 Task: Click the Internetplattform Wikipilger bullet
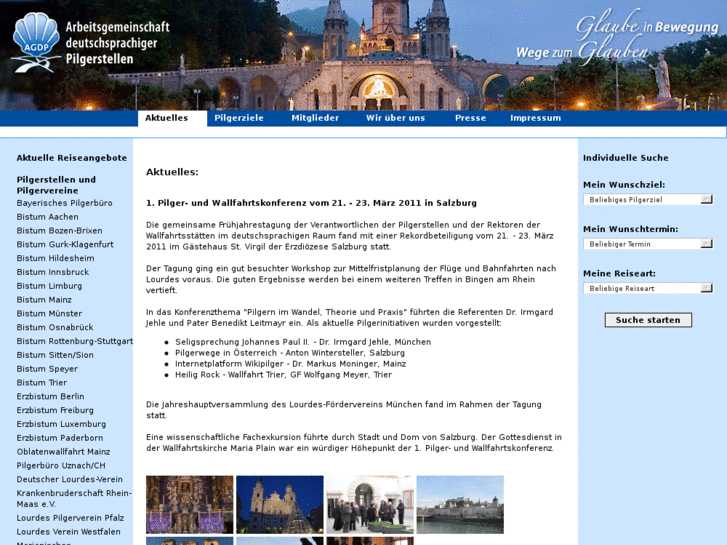[290, 364]
